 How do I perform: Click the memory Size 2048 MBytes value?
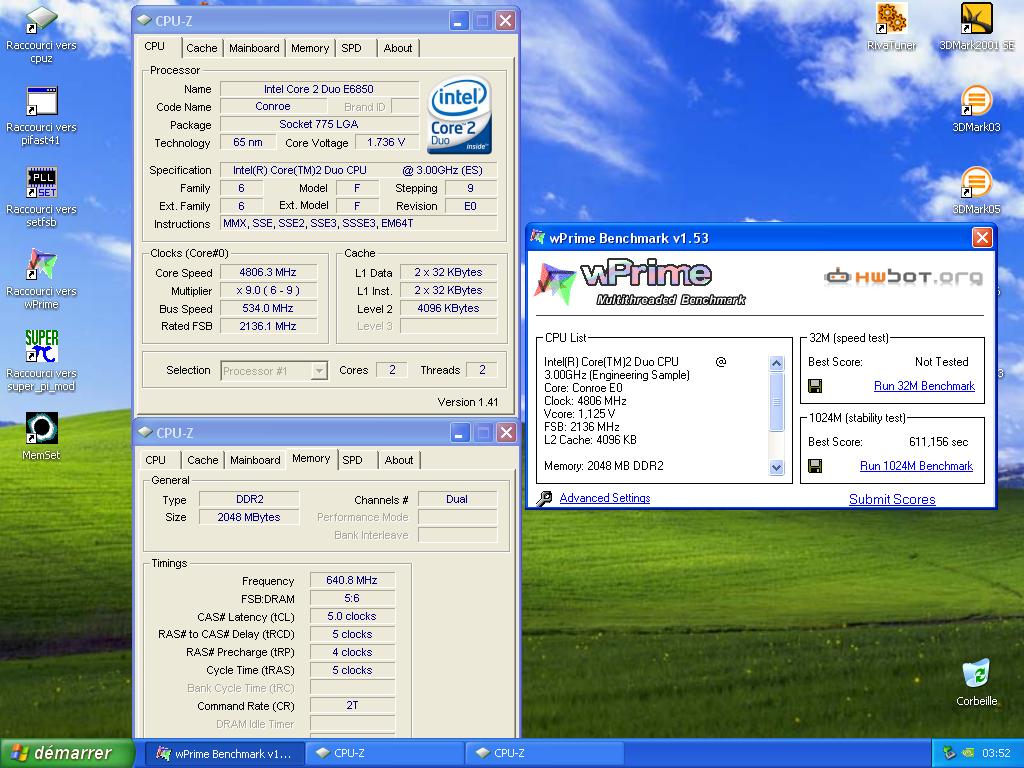click(249, 517)
